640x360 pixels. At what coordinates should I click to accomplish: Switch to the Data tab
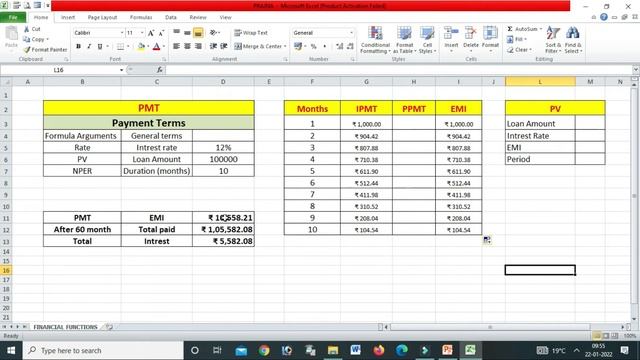pos(171,18)
